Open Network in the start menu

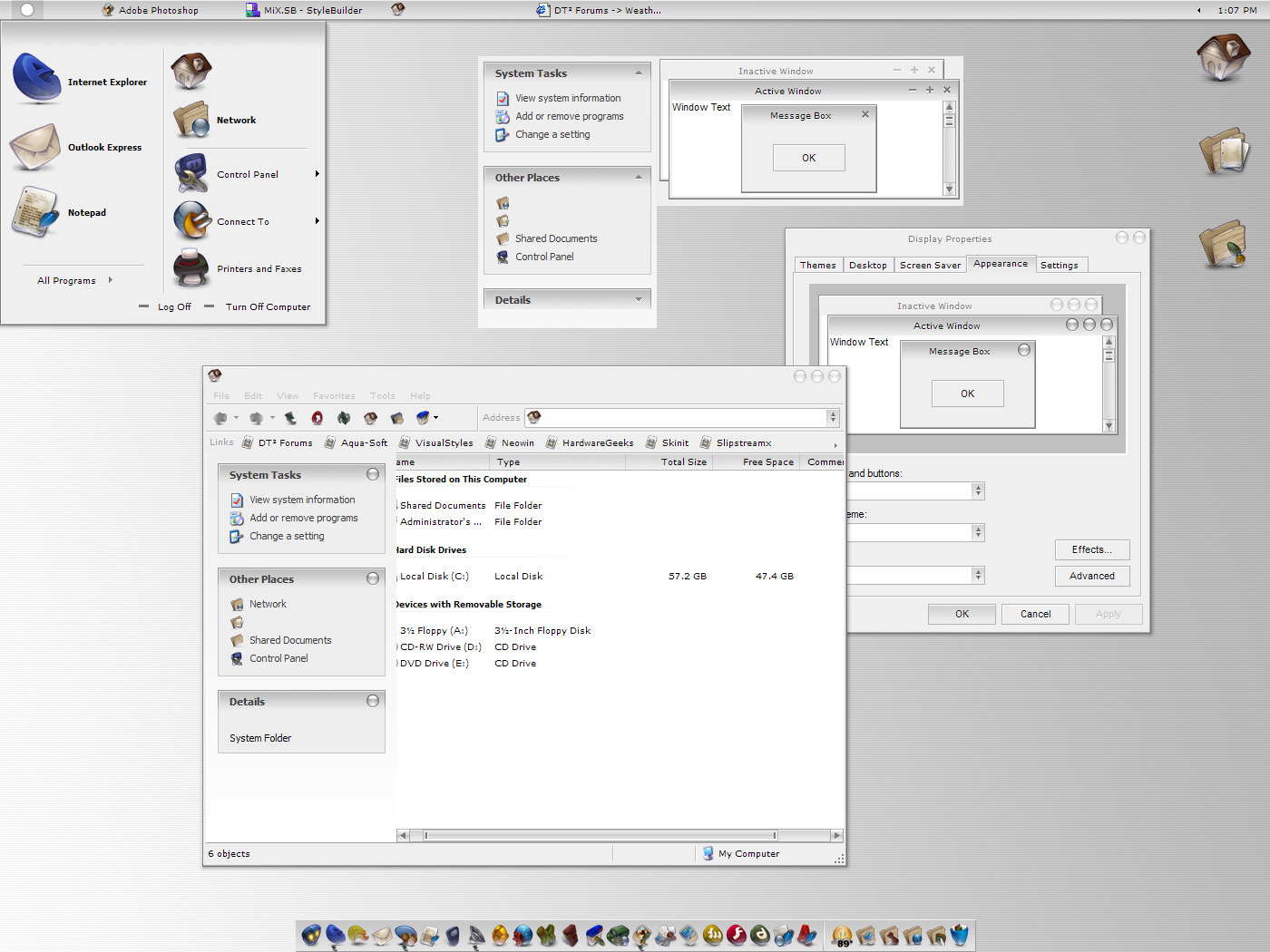(215, 120)
